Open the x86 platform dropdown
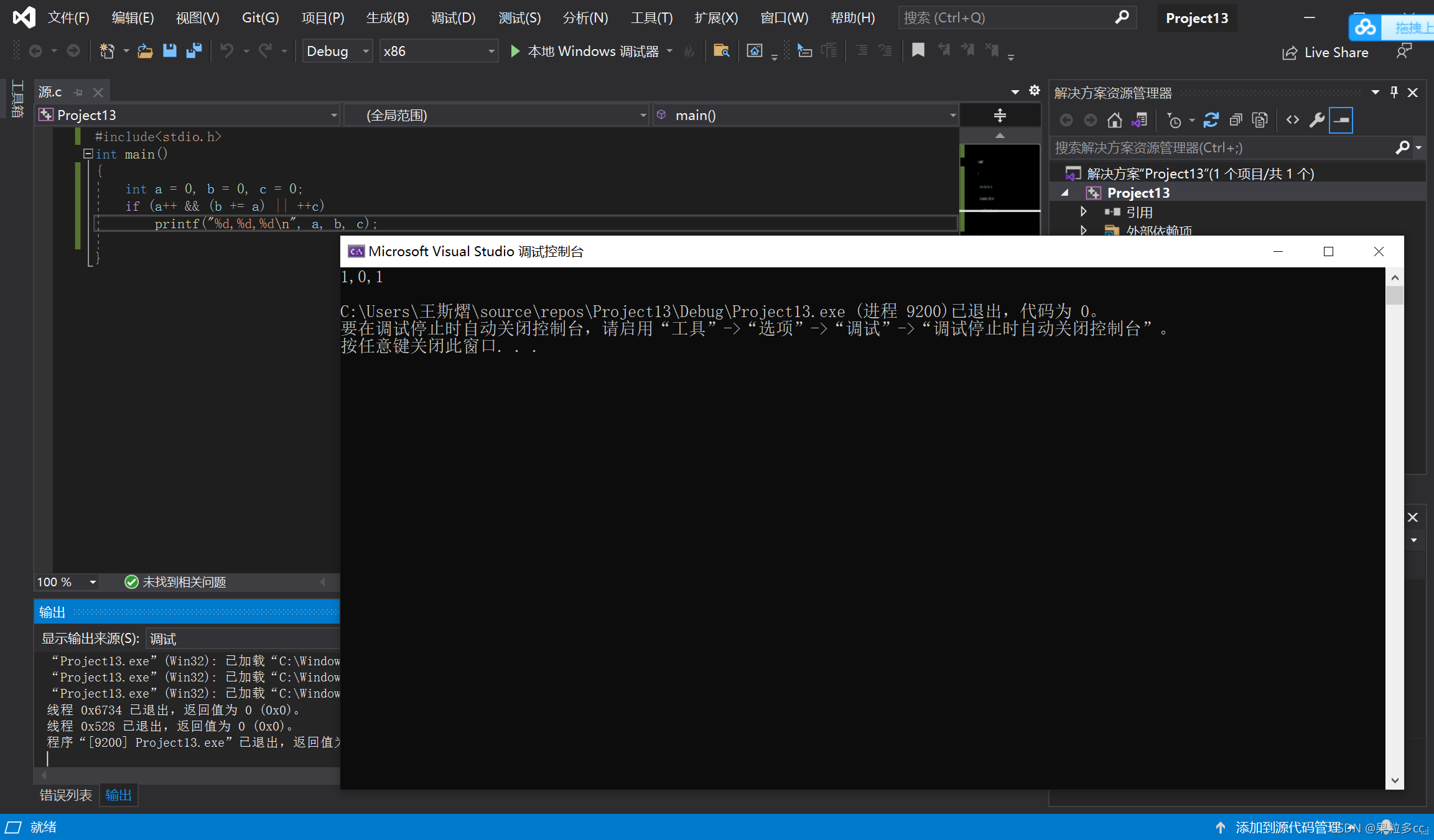This screenshot has width=1434, height=840. click(439, 51)
